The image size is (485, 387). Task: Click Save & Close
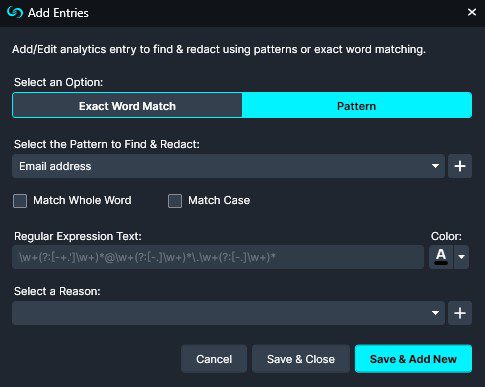click(301, 359)
